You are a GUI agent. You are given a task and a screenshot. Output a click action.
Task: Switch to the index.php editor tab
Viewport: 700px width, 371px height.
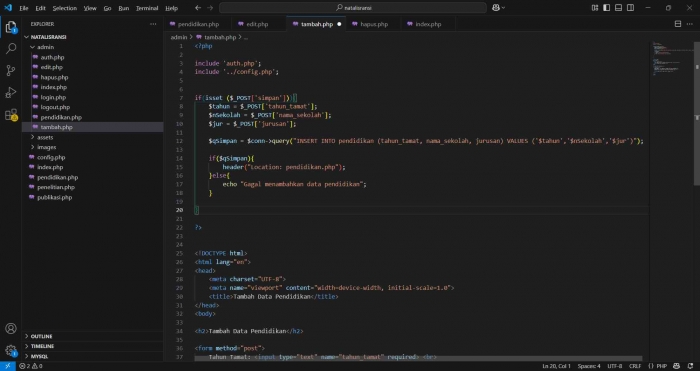[428, 24]
